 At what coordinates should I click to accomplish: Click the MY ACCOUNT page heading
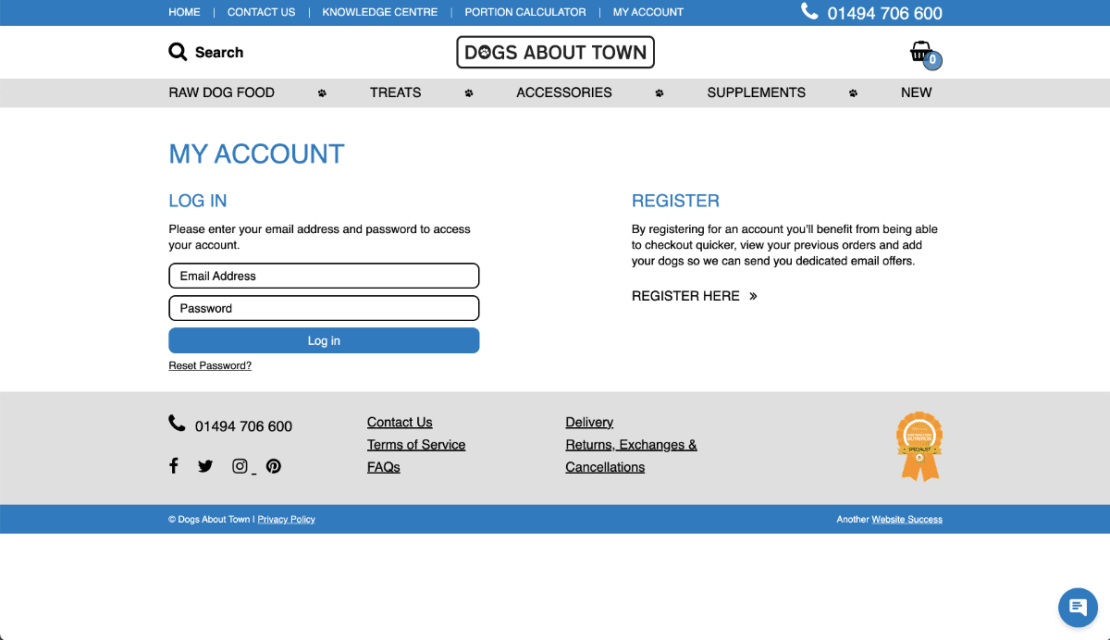(x=256, y=154)
